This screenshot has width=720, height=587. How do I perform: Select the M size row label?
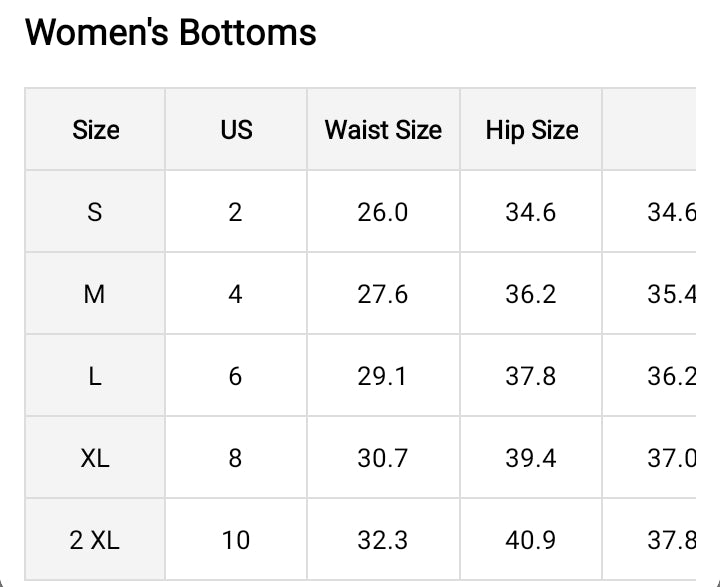tap(95, 294)
